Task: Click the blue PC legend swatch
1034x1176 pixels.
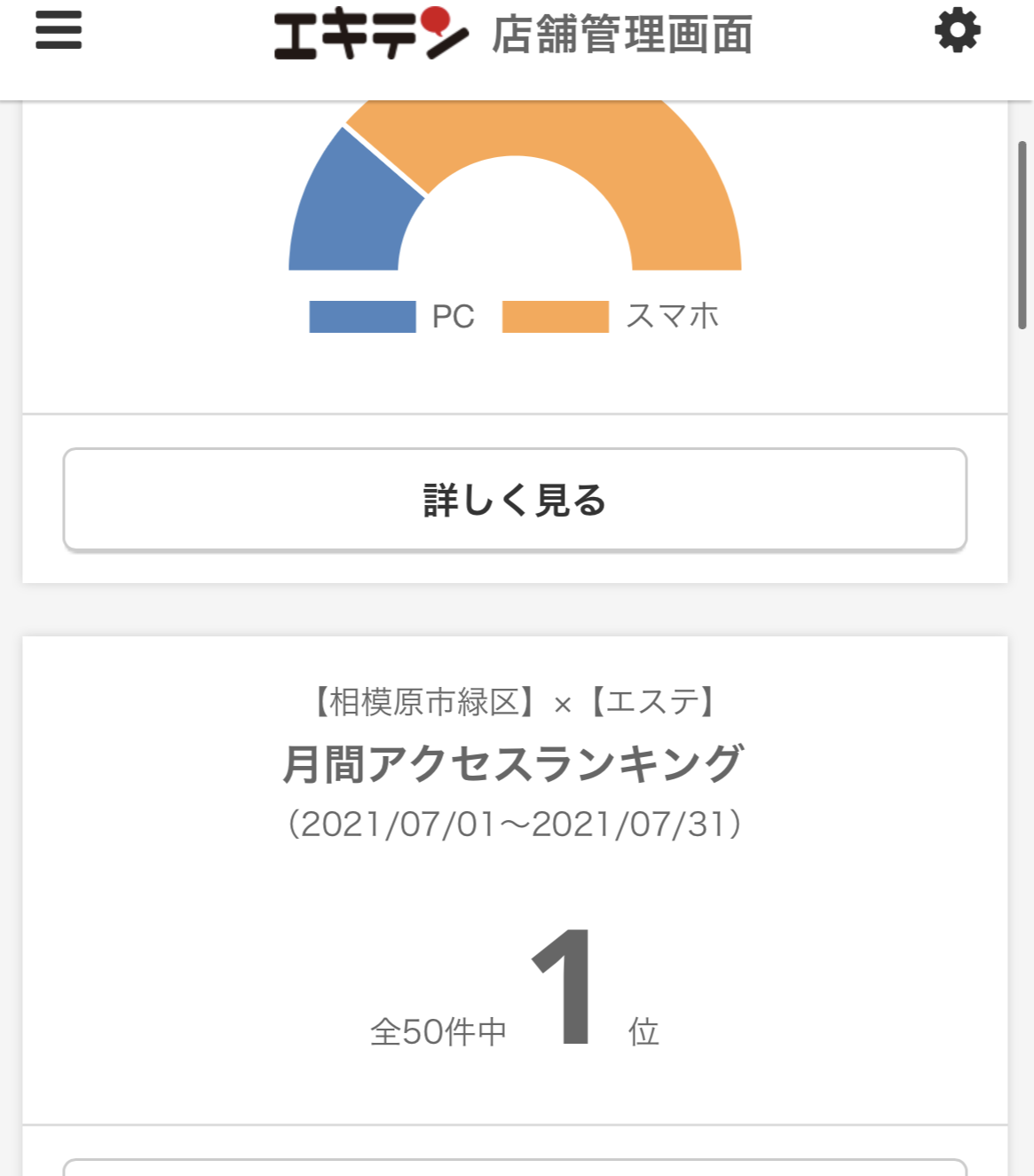Action: [x=362, y=317]
